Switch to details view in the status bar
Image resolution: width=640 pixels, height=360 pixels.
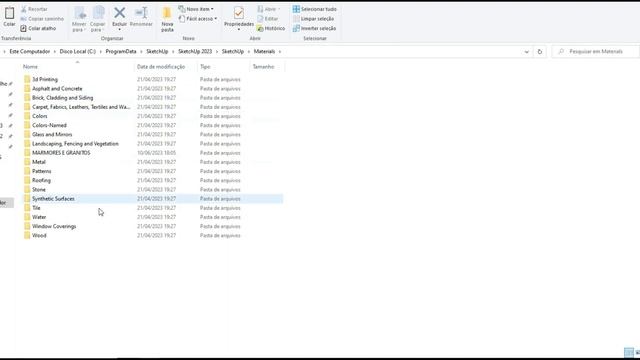[629, 352]
